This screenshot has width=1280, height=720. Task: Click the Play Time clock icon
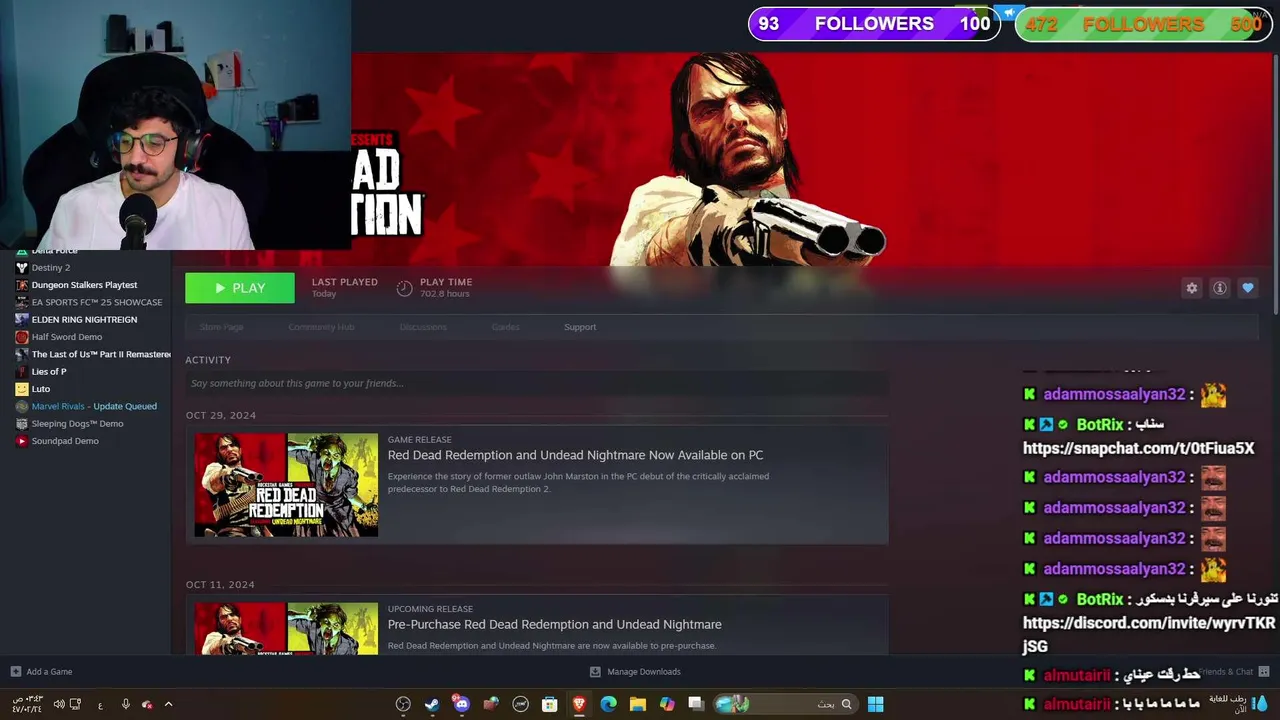404,288
